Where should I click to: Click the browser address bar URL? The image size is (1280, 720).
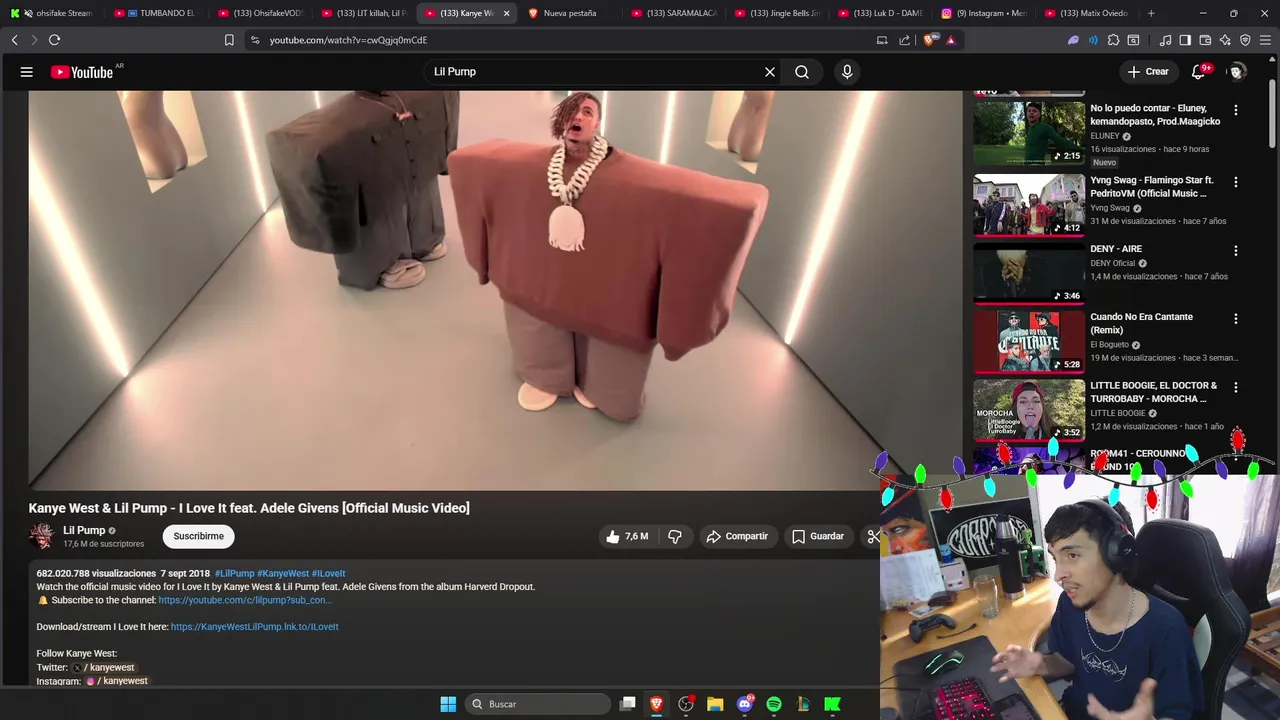pyautogui.click(x=348, y=40)
